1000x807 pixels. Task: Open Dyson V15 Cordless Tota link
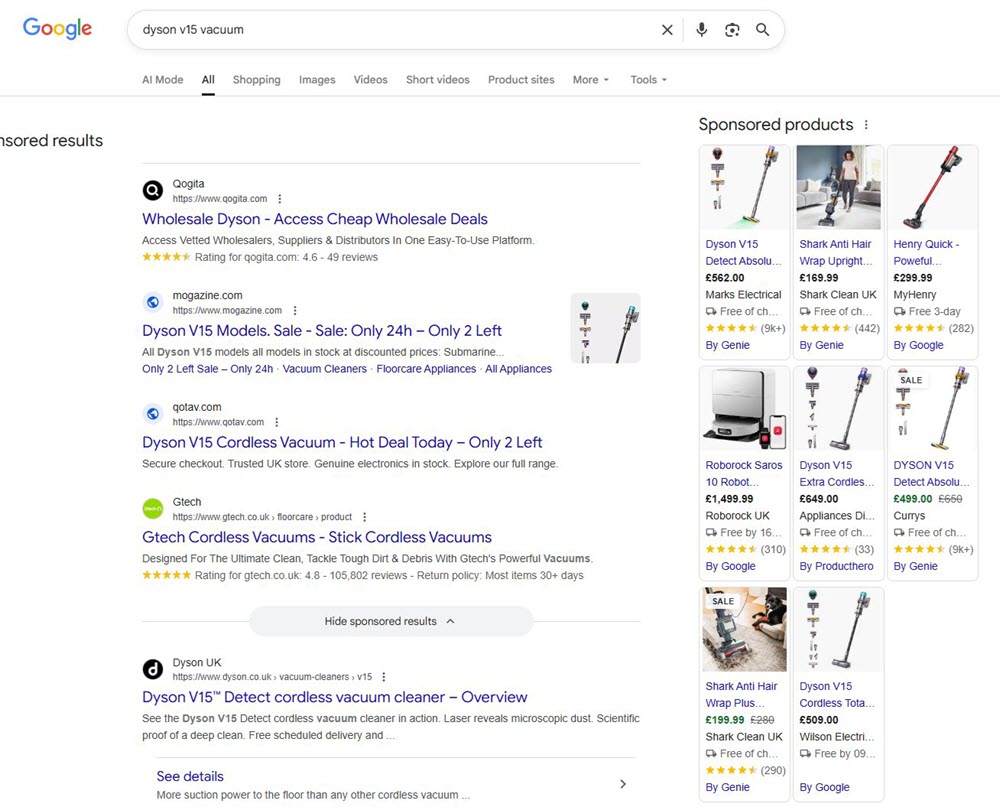[837, 695]
